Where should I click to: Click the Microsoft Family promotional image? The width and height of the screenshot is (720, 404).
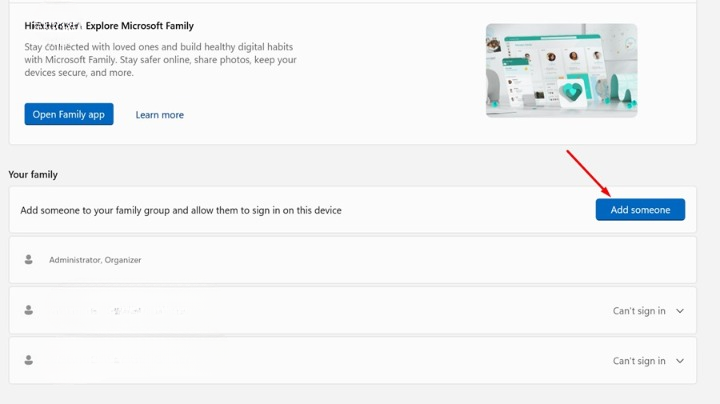(562, 71)
